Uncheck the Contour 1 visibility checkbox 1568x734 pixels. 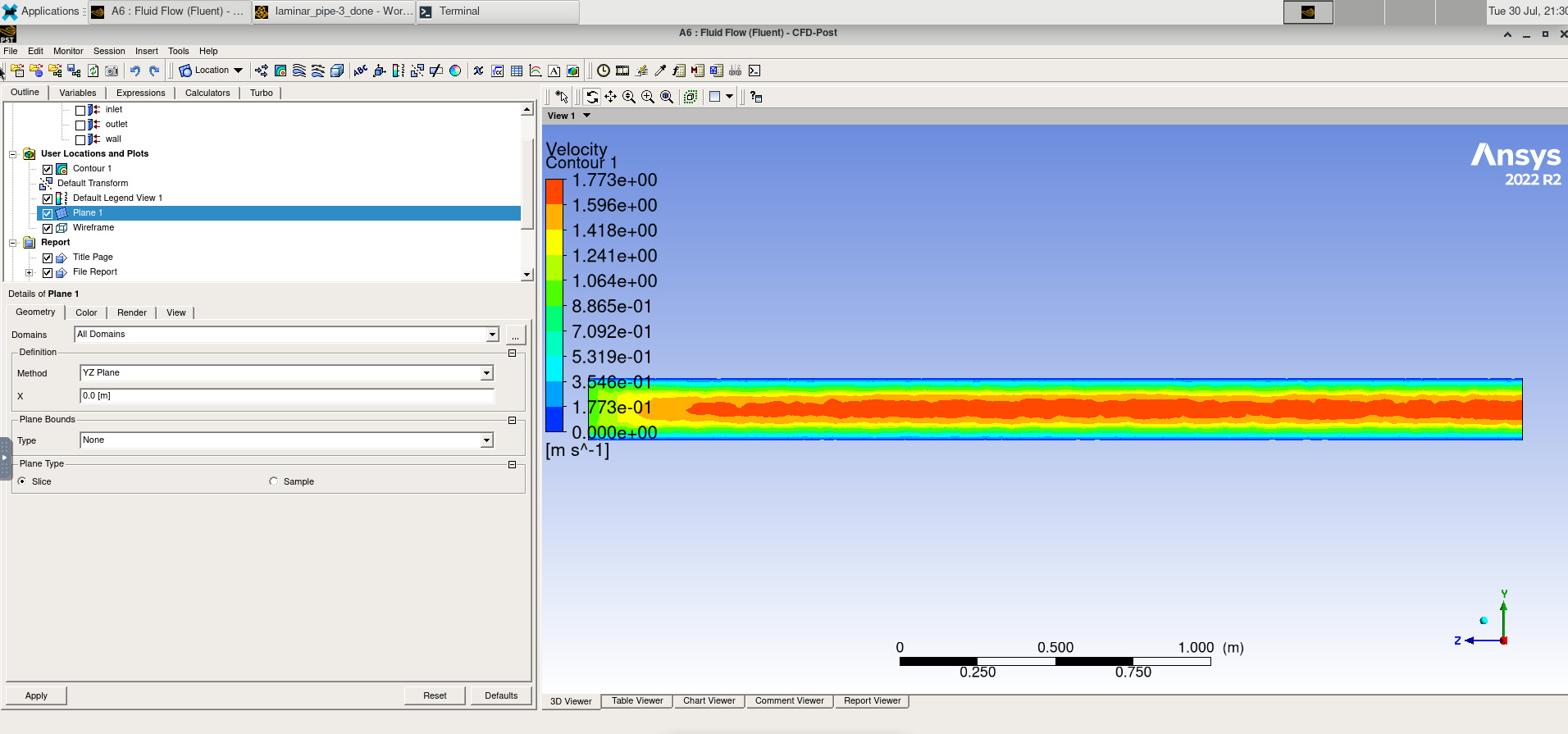click(x=48, y=169)
